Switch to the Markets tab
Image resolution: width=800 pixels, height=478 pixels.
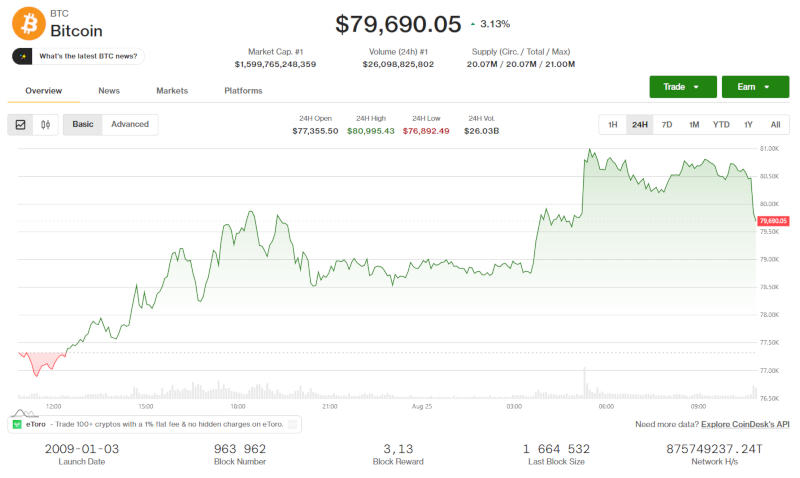pos(172,91)
